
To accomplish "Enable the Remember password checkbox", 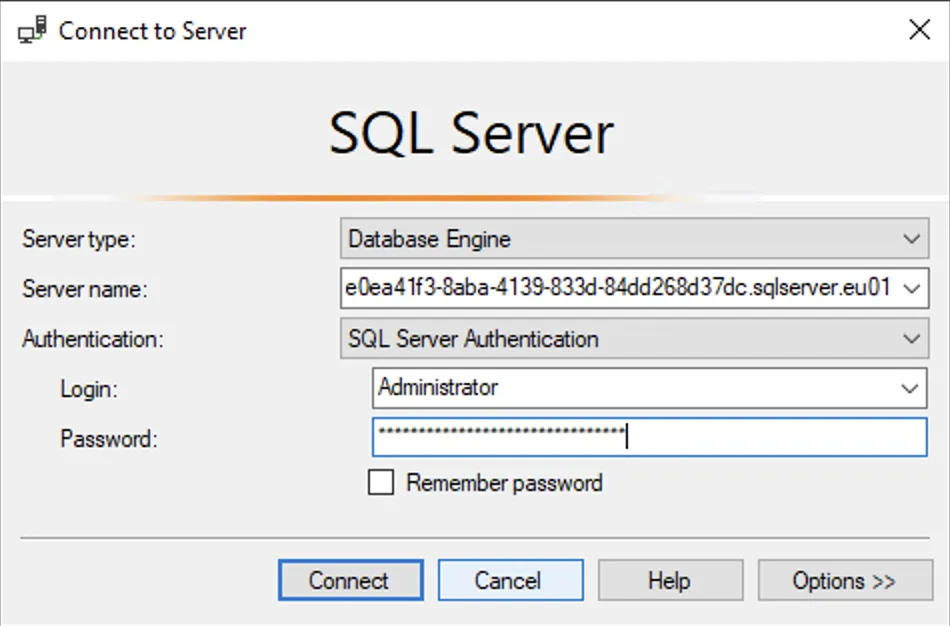I will click(380, 483).
